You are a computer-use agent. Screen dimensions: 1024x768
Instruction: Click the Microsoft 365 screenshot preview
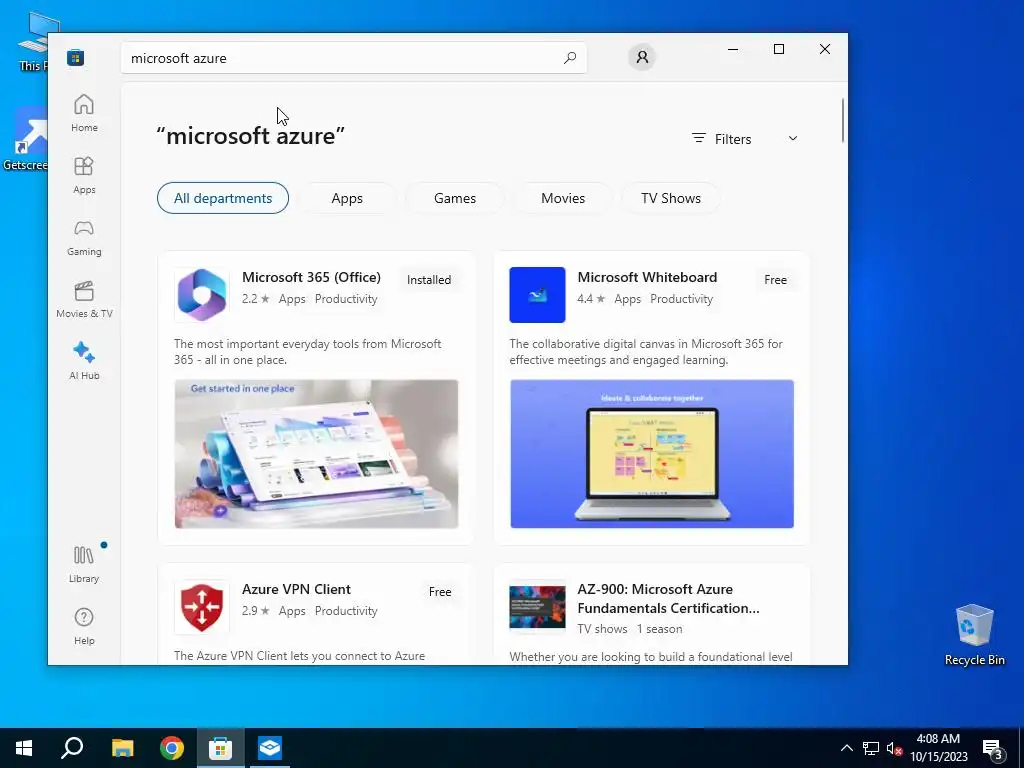tap(316, 454)
